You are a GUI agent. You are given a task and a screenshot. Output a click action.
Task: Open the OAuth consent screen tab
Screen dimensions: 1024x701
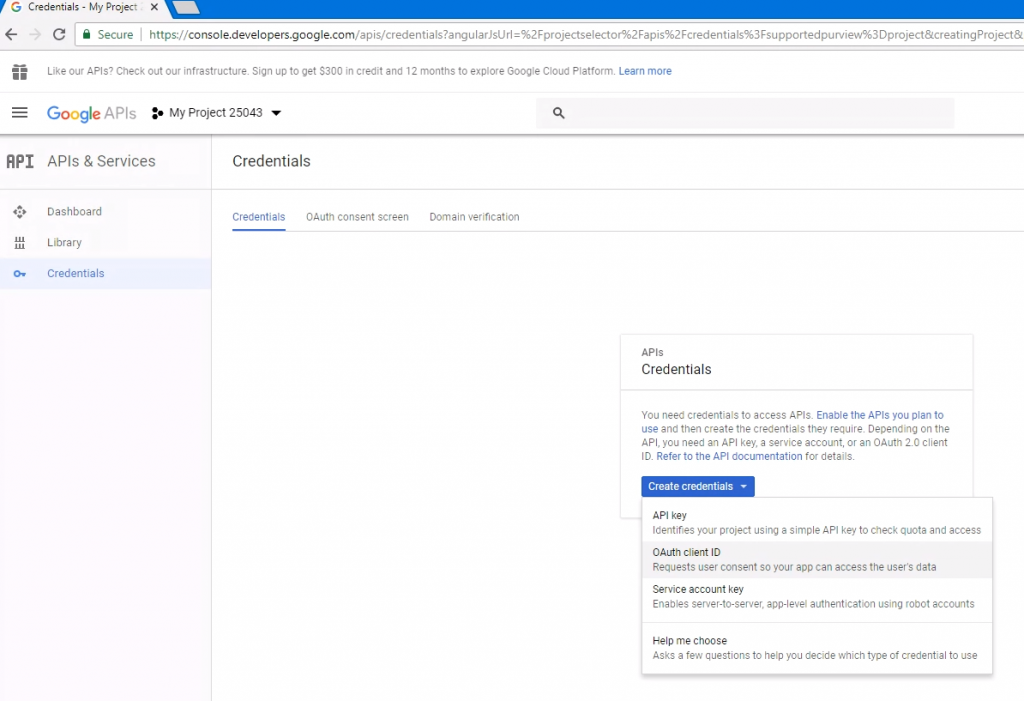tap(357, 217)
